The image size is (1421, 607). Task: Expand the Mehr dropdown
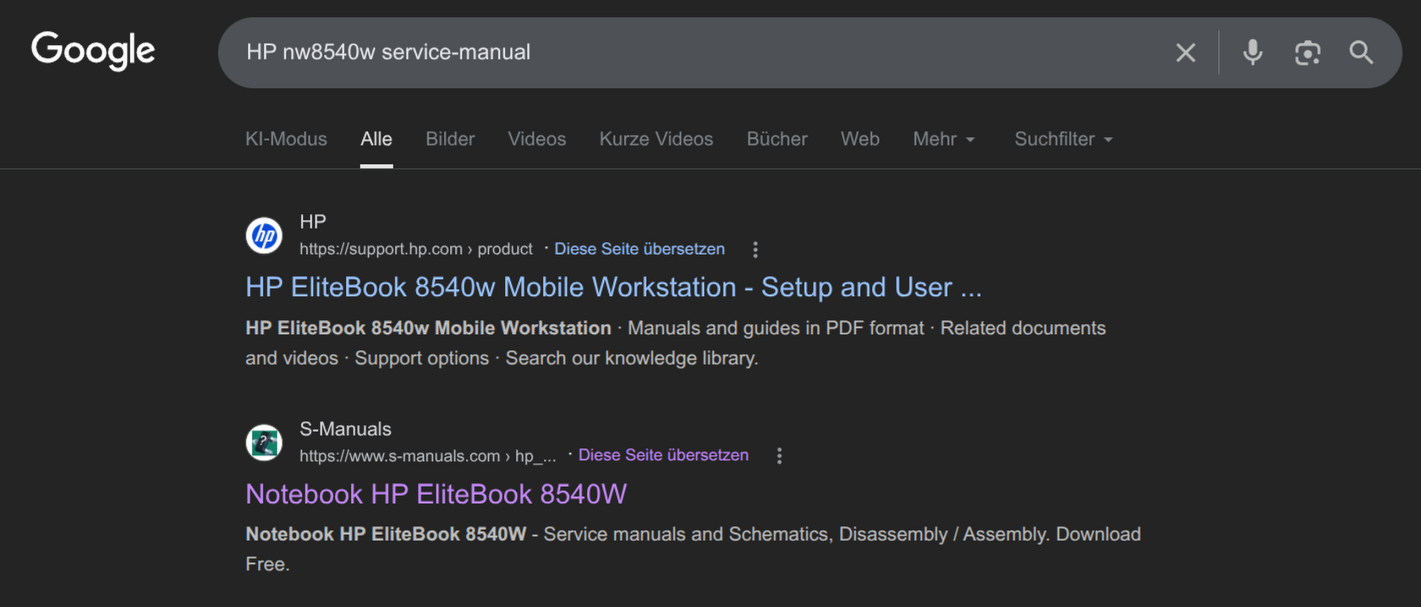[943, 139]
